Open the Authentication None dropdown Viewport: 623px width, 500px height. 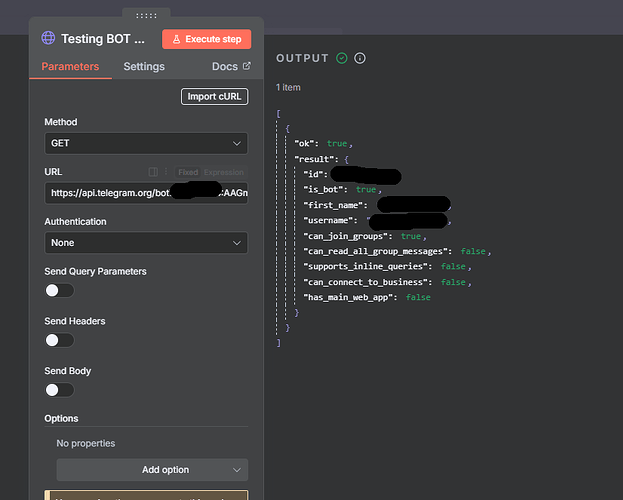[146, 242]
